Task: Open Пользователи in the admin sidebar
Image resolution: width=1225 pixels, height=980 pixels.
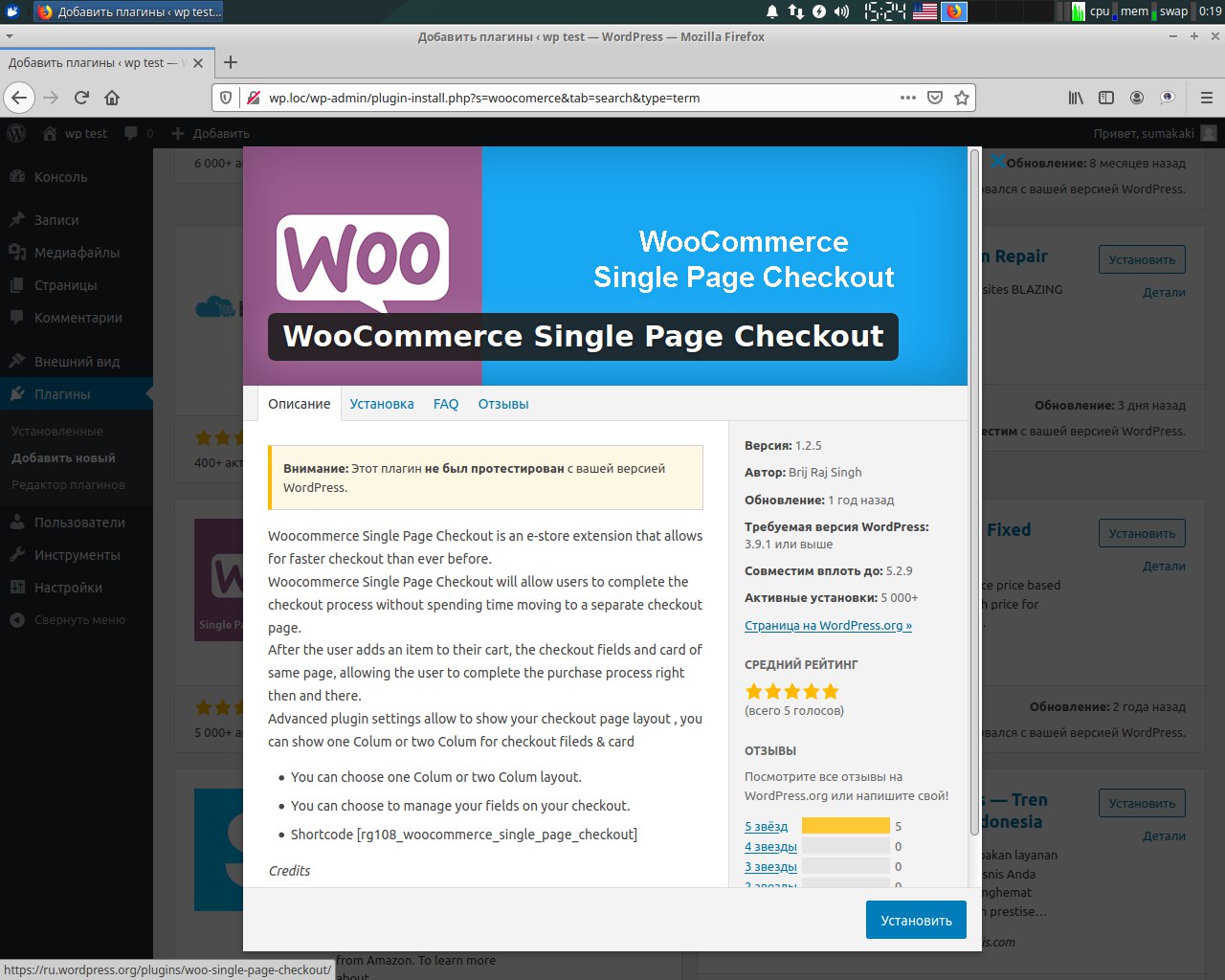Action: (x=77, y=523)
